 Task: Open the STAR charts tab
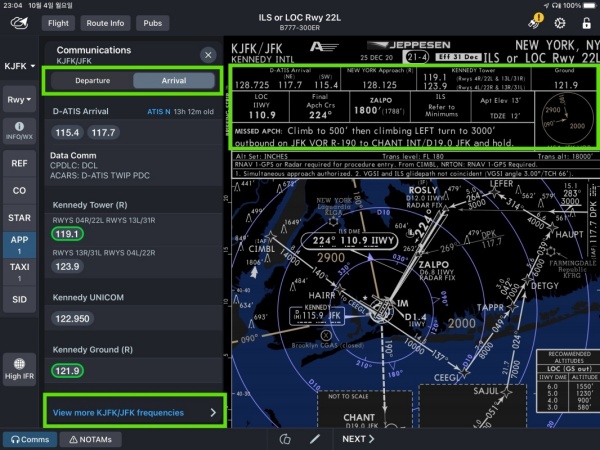[x=19, y=218]
